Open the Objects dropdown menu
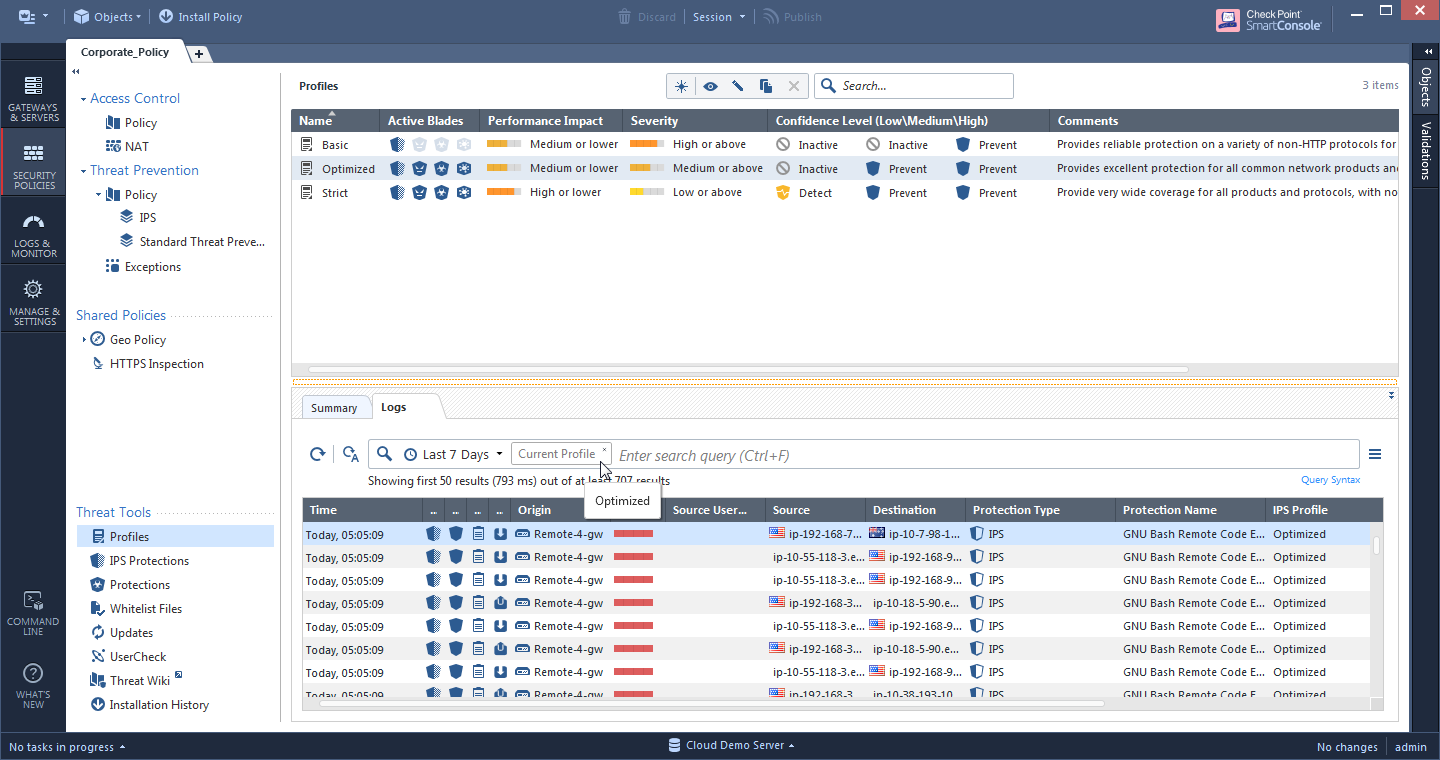Viewport: 1440px width, 760px height. (107, 16)
